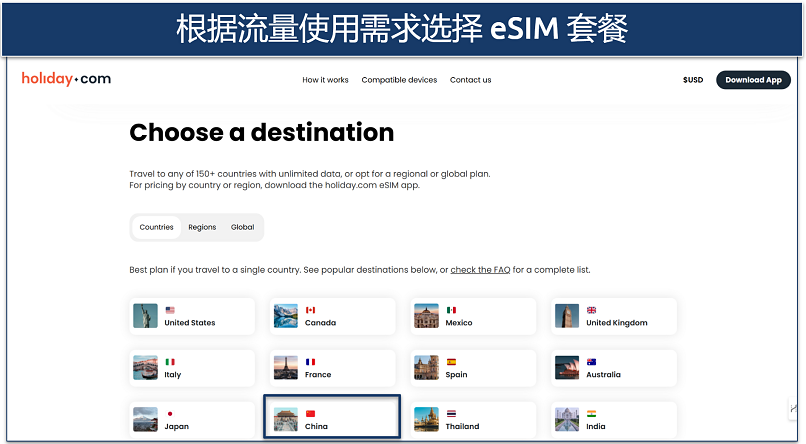
Task: Click the Statue of Liberty thumbnail
Action: click(x=145, y=316)
